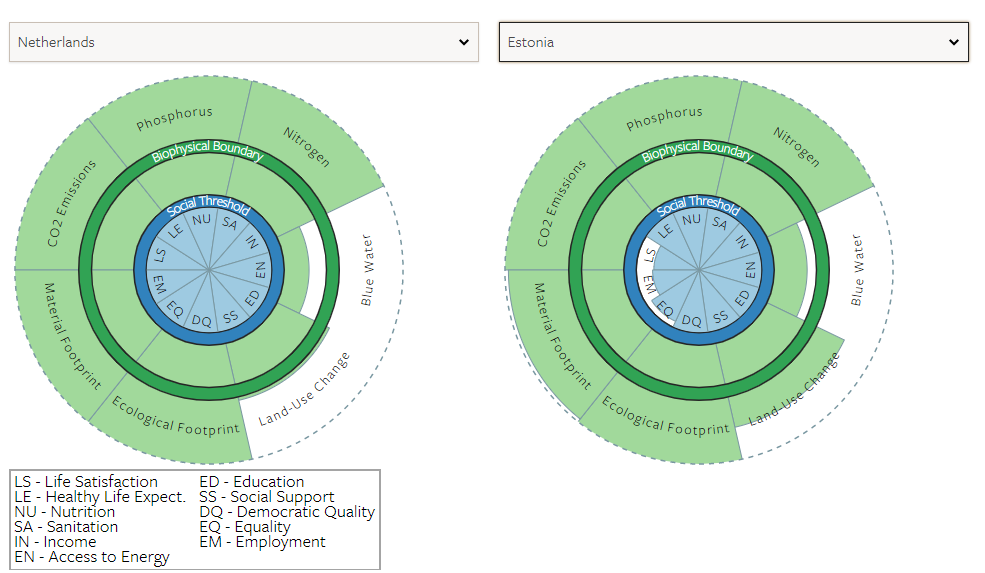Select SS wedge in Netherlands chart
Screen dimensions: 985x573
tap(231, 316)
